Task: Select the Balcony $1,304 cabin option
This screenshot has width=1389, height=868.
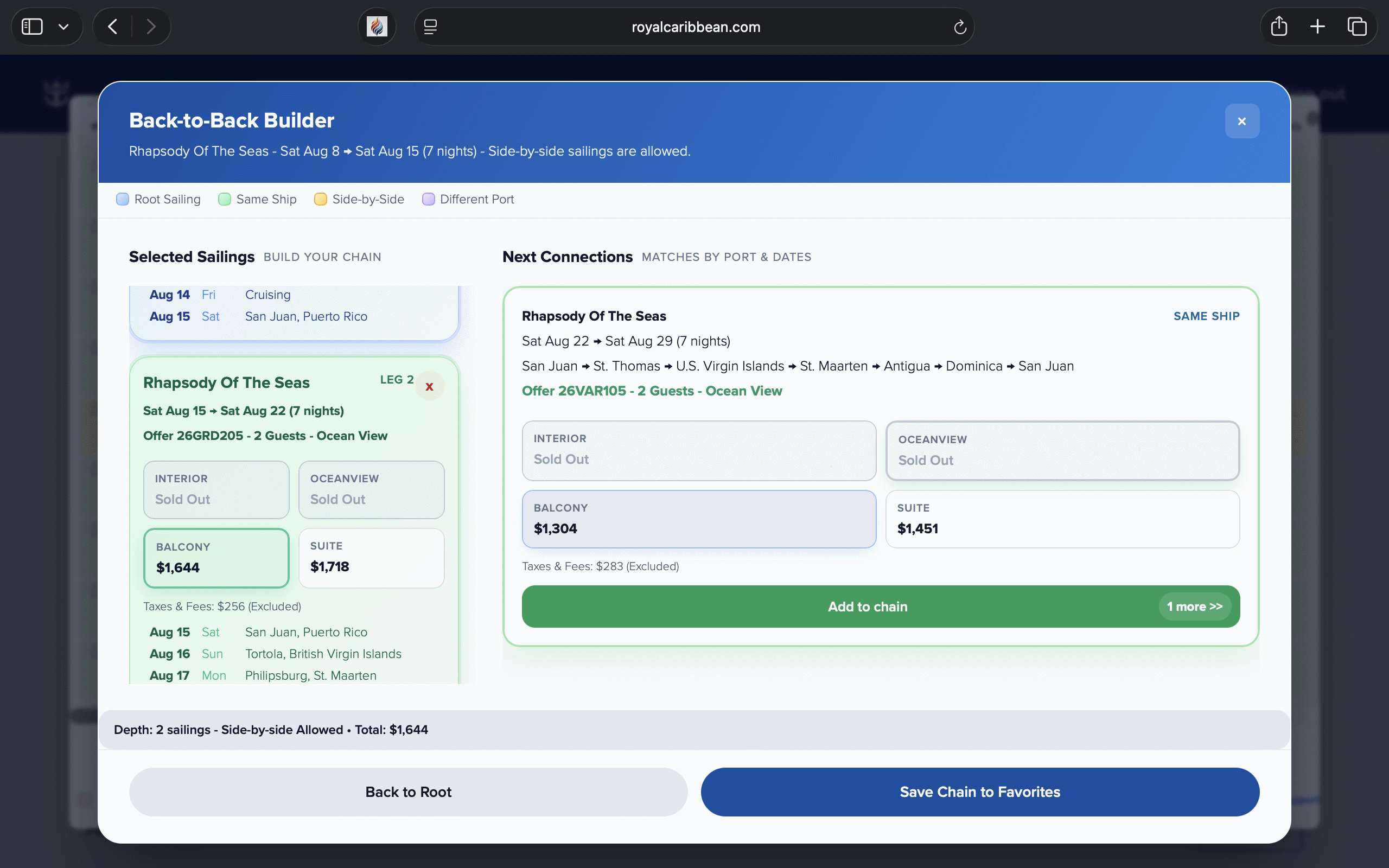Action: [x=698, y=519]
